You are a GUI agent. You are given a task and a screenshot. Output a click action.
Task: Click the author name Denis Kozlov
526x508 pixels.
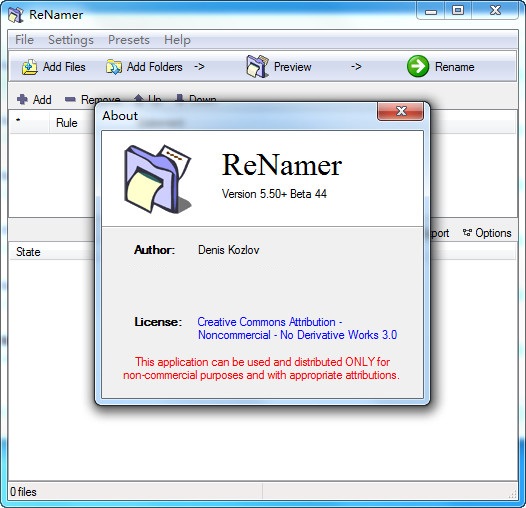tap(228, 250)
